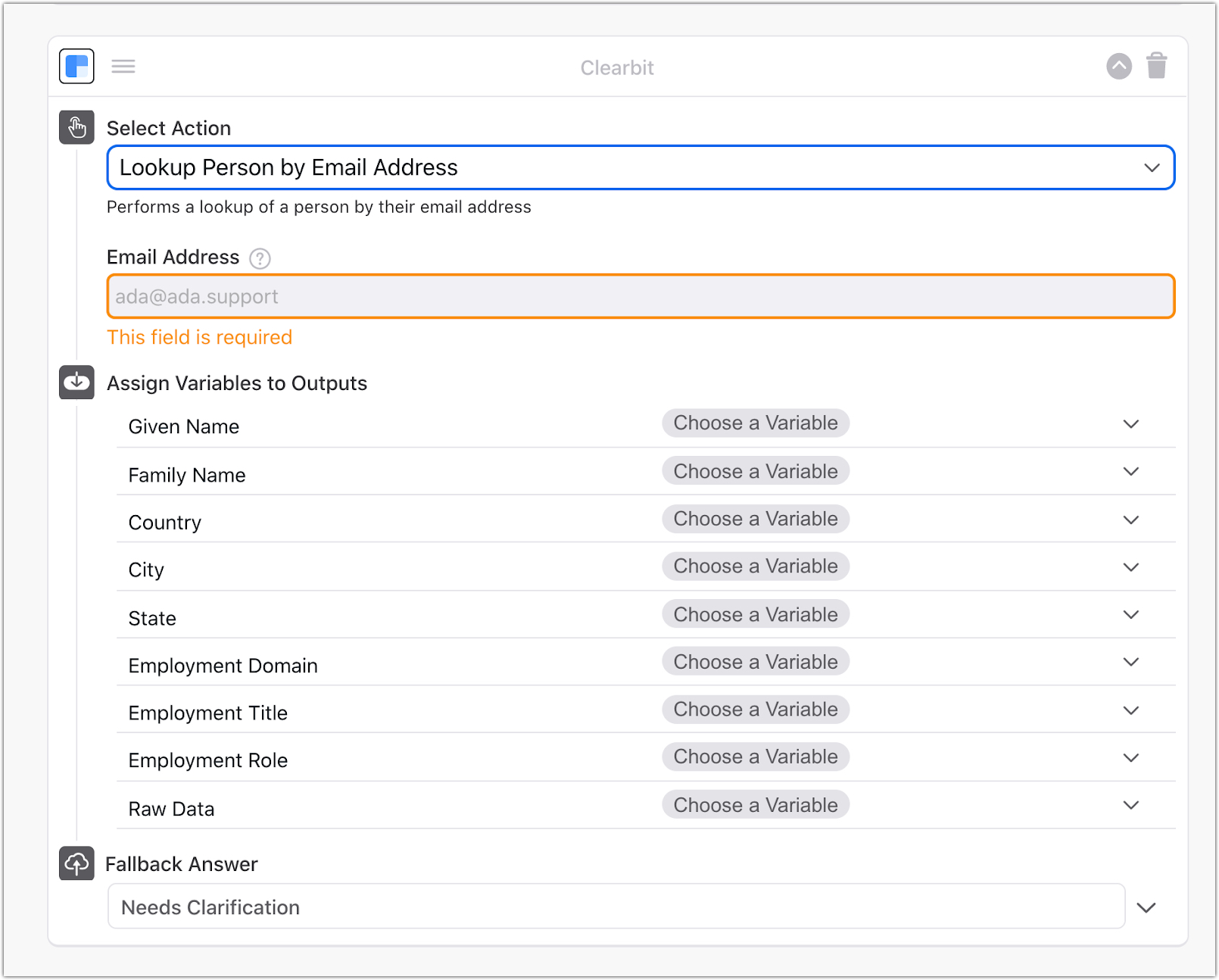The width and height of the screenshot is (1219, 980).
Task: Click the drag handle hamburger icon
Action: pyautogui.click(x=123, y=67)
